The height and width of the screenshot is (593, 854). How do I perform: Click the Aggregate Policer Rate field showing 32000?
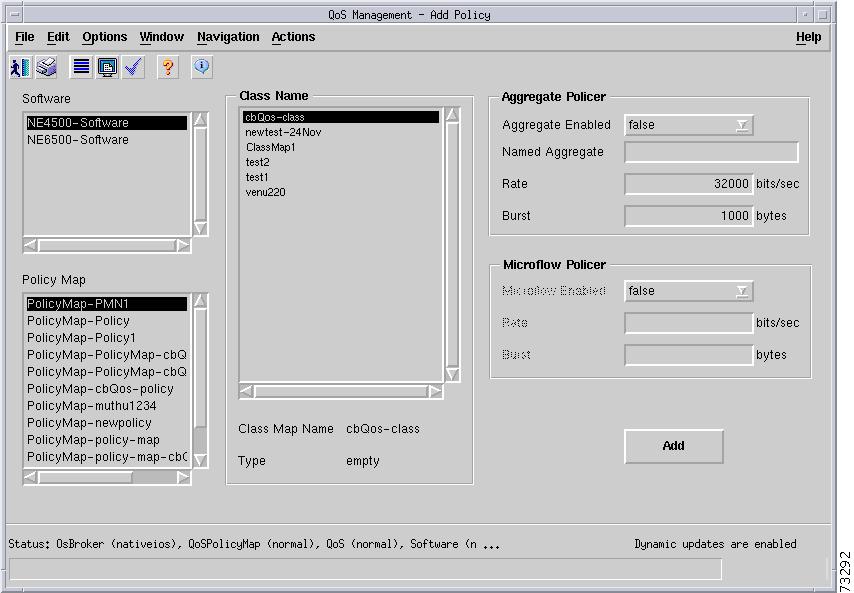(689, 184)
